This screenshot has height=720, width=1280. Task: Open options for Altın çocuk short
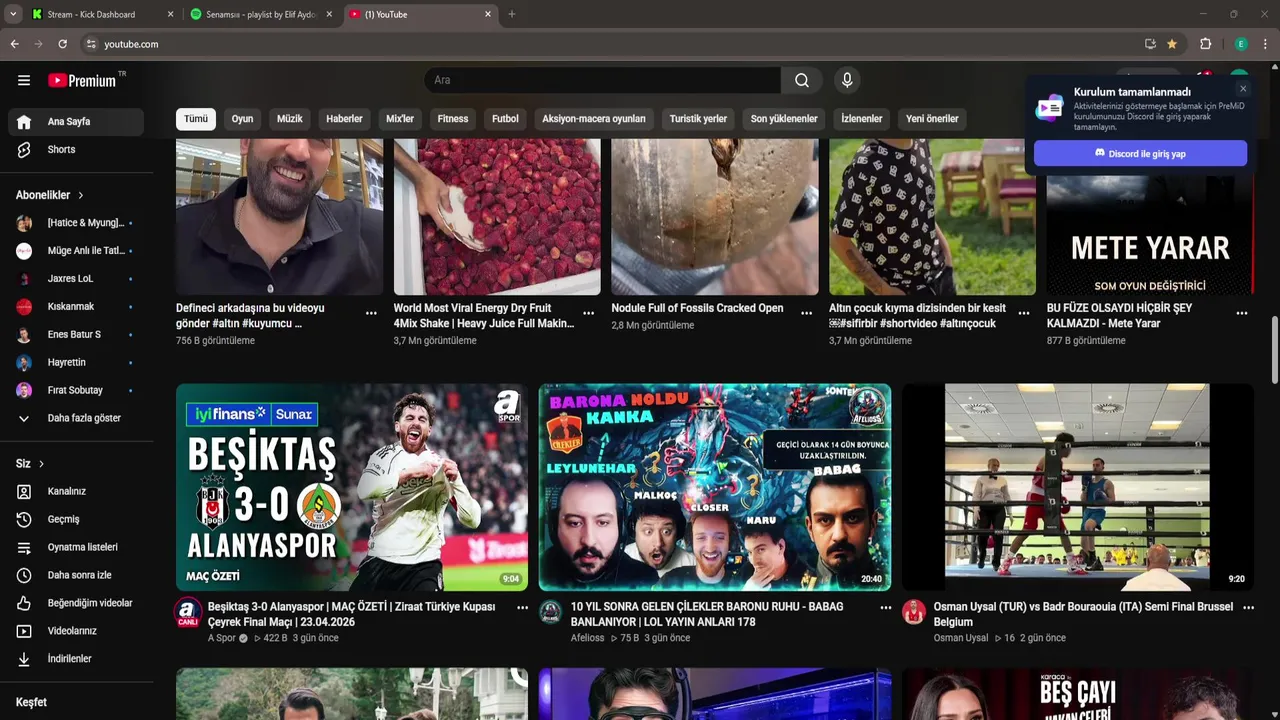(x=1024, y=313)
